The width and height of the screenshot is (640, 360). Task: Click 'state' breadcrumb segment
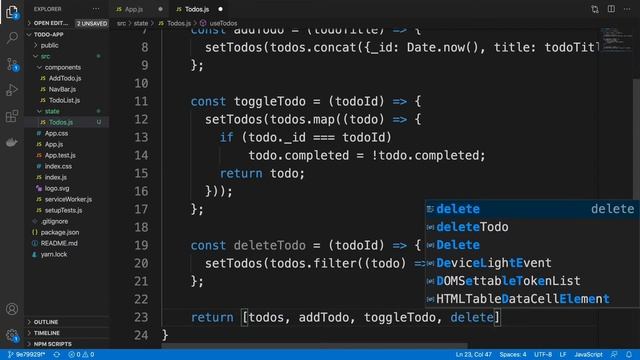coord(141,23)
